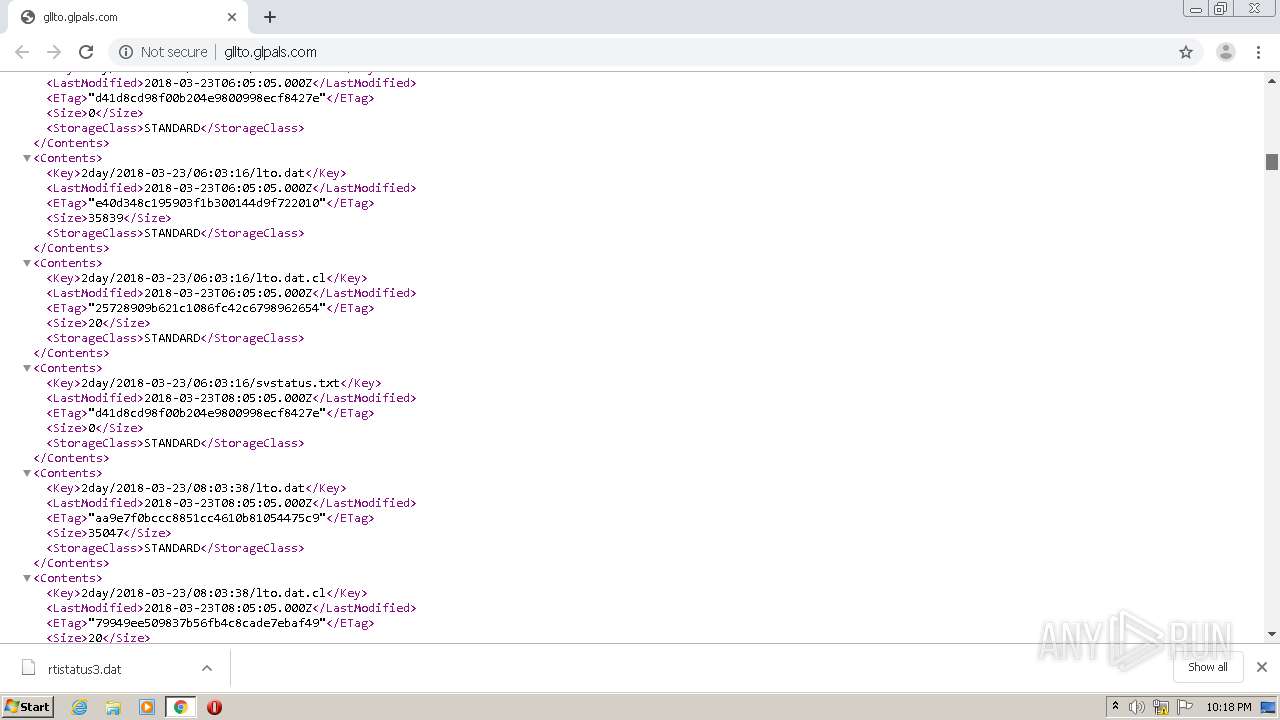Close the downloads bar
The height and width of the screenshot is (720, 1280).
pos(1262,667)
